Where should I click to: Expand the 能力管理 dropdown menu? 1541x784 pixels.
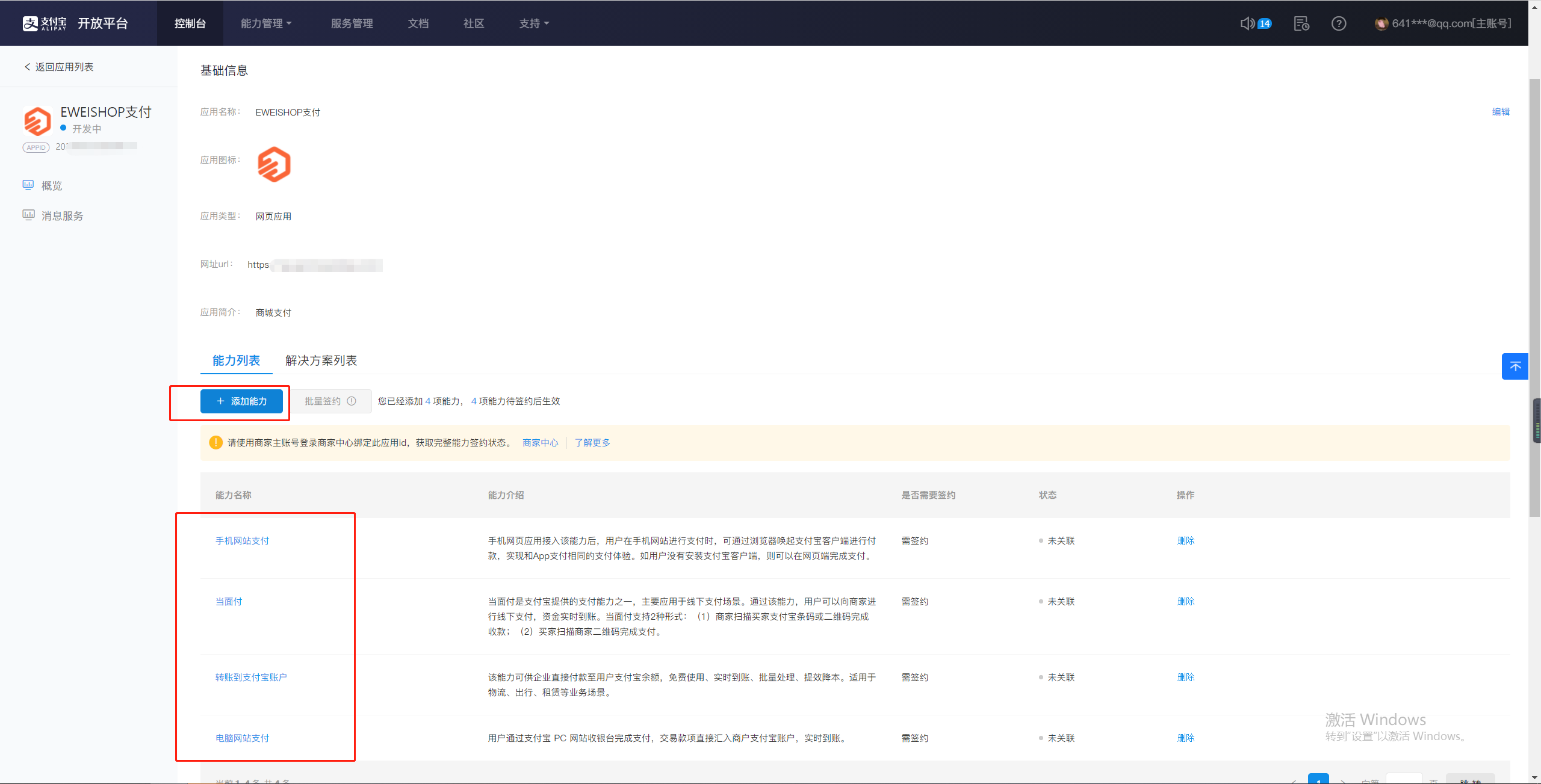pyautogui.click(x=266, y=23)
